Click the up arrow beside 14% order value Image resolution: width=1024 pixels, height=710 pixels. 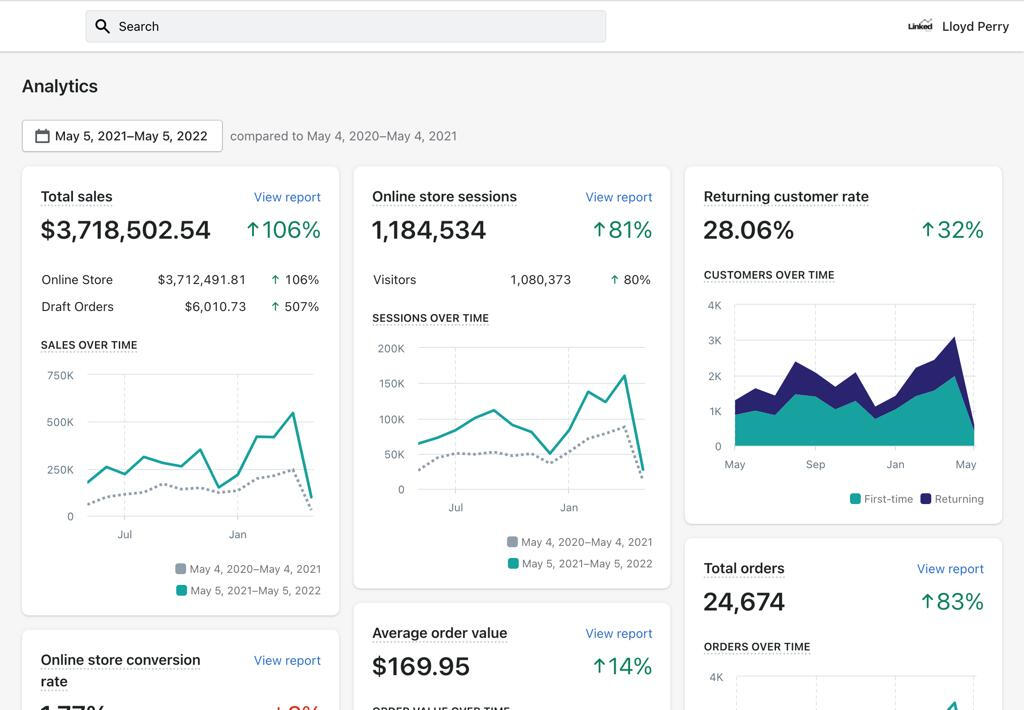click(x=599, y=666)
